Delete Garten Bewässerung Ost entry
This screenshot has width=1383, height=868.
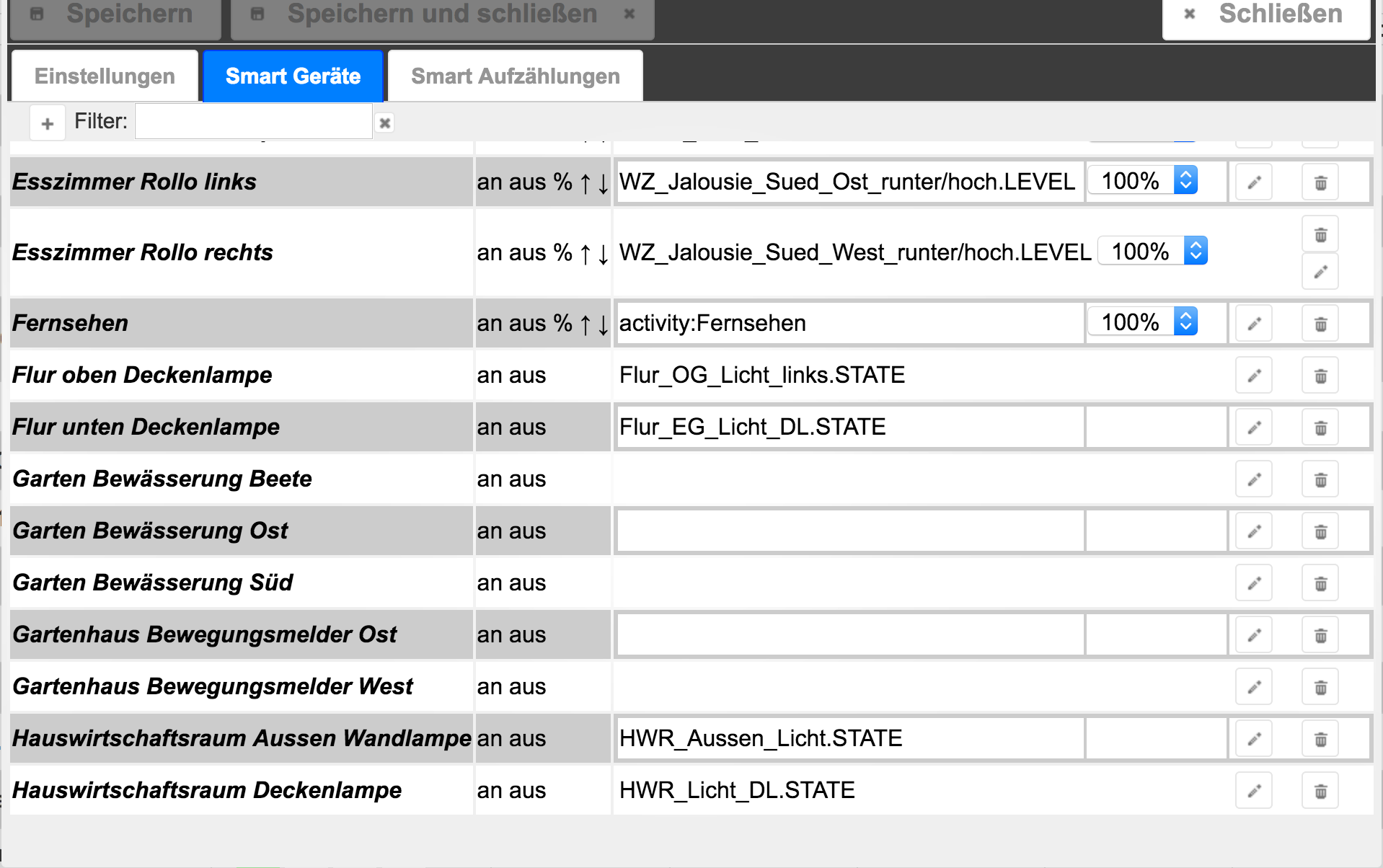click(1320, 531)
